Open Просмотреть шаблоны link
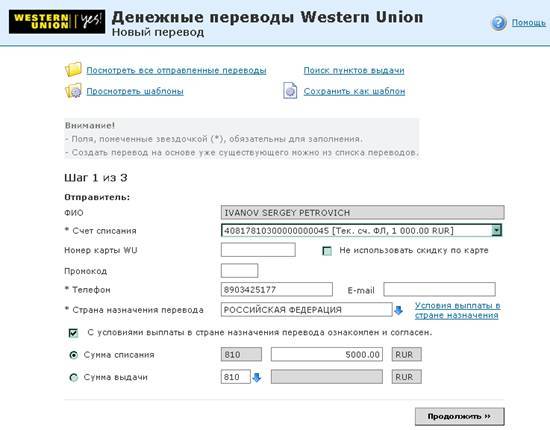The height and width of the screenshot is (430, 550). click(x=135, y=91)
